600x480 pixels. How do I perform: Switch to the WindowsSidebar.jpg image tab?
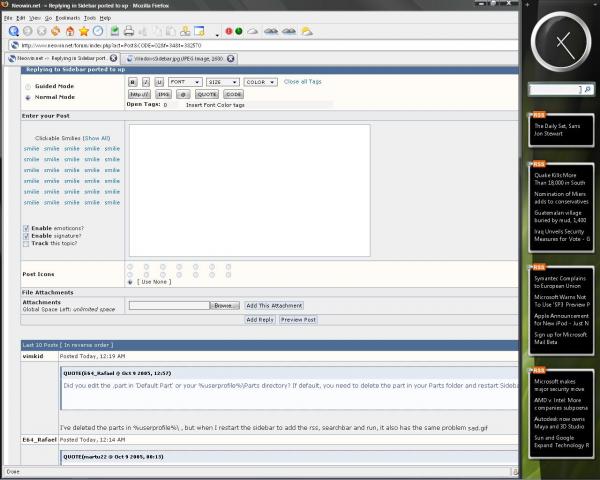179,59
